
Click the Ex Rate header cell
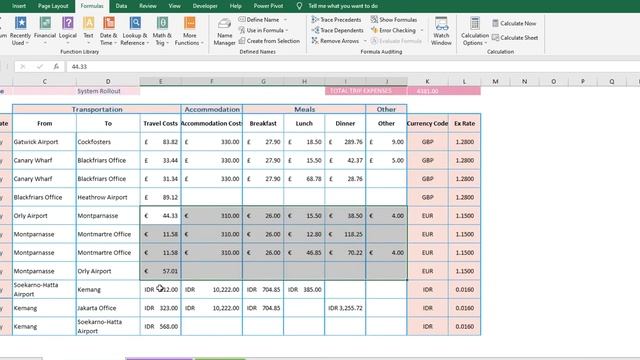pyautogui.click(x=464, y=123)
